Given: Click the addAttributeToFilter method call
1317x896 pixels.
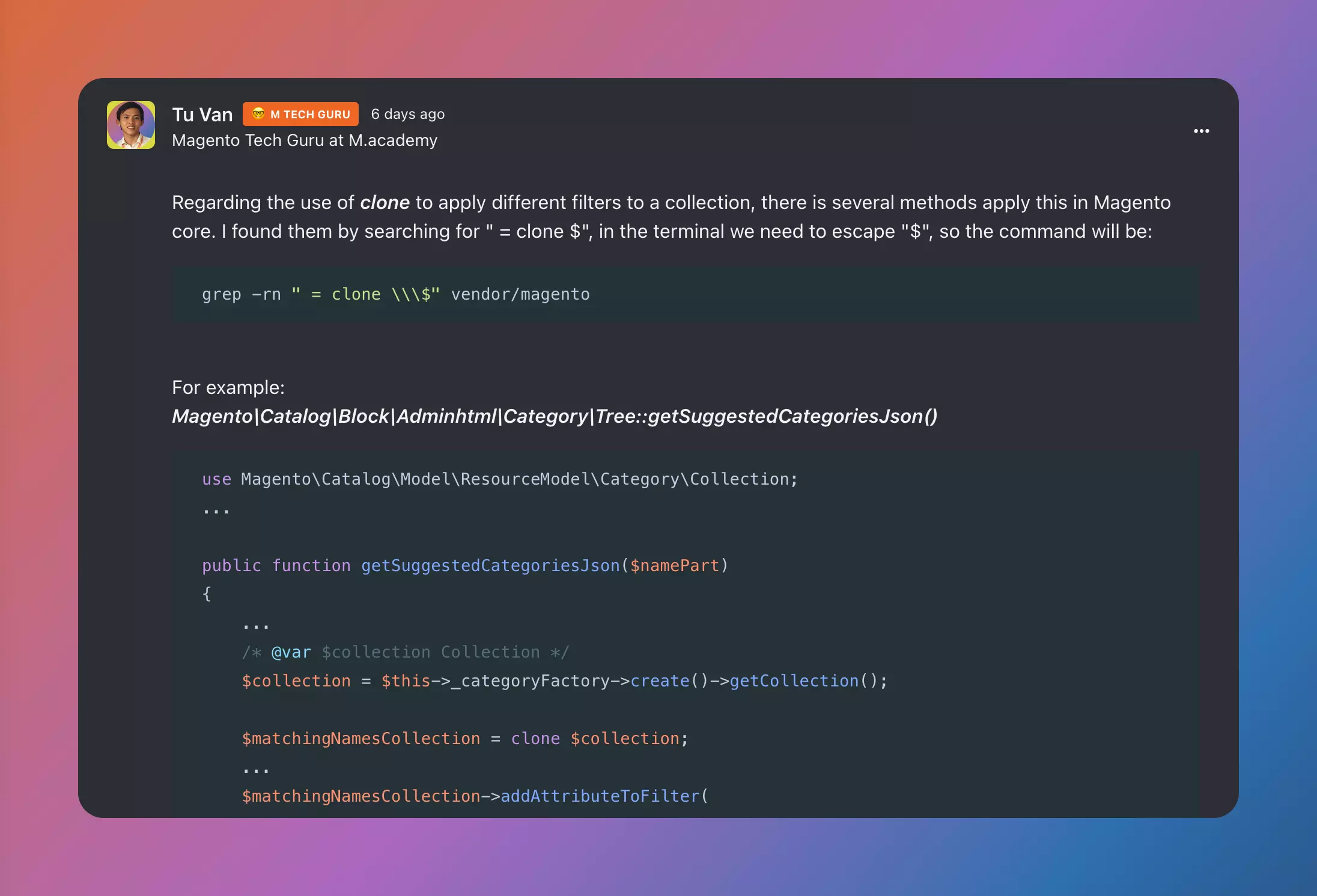Looking at the screenshot, I should (x=600, y=796).
